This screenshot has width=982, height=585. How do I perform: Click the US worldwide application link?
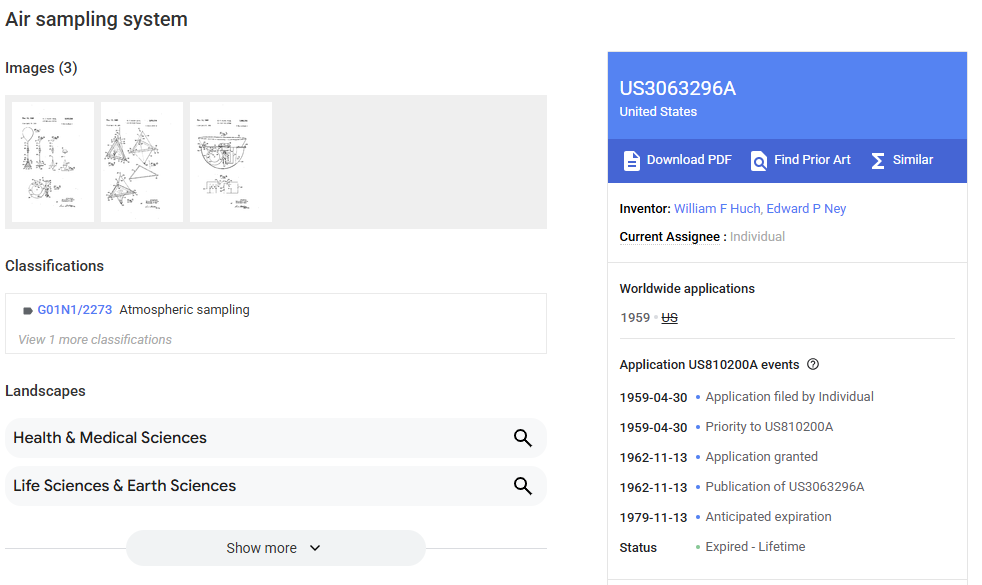(669, 318)
